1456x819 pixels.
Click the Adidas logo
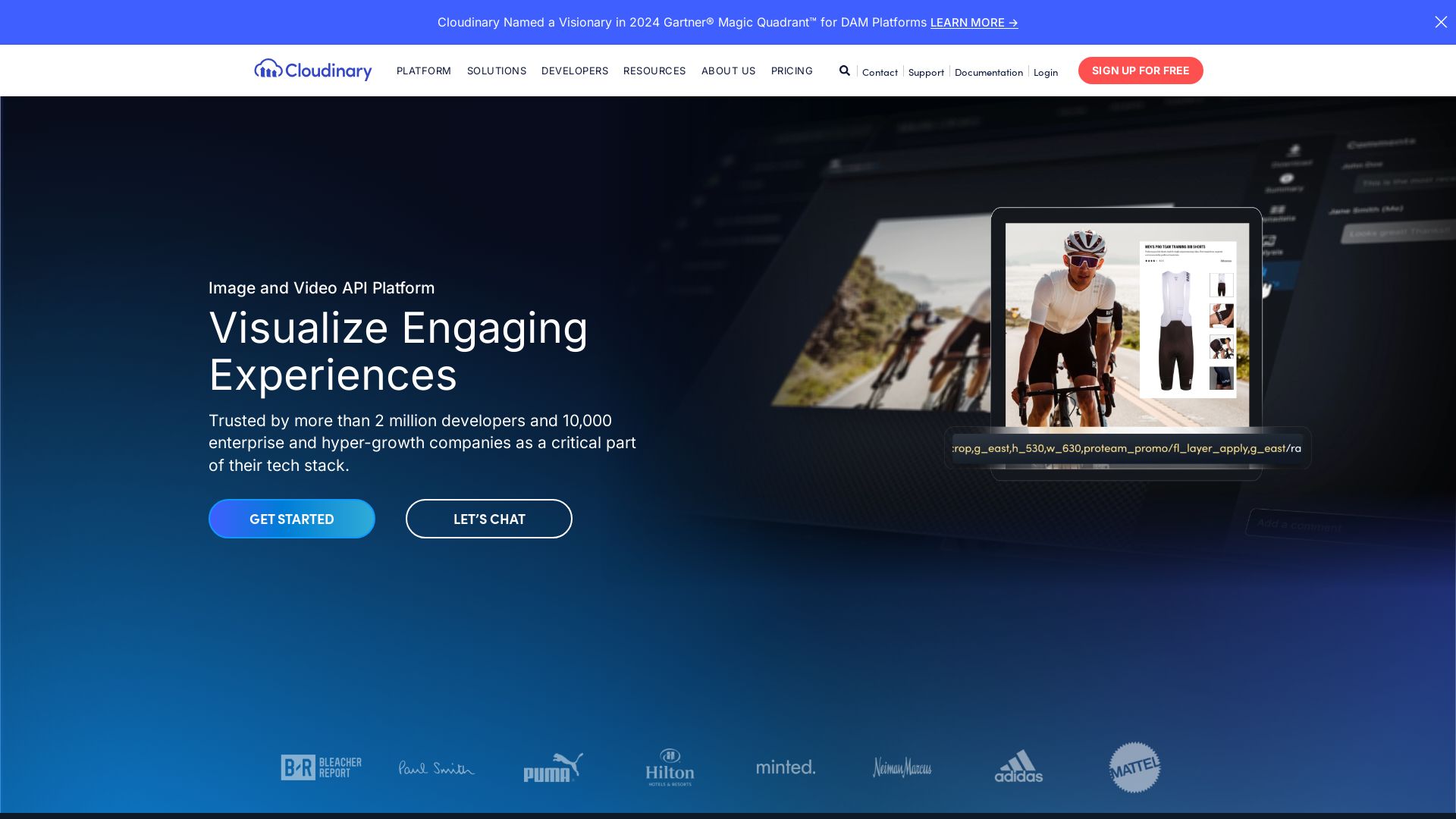pos(1018,767)
